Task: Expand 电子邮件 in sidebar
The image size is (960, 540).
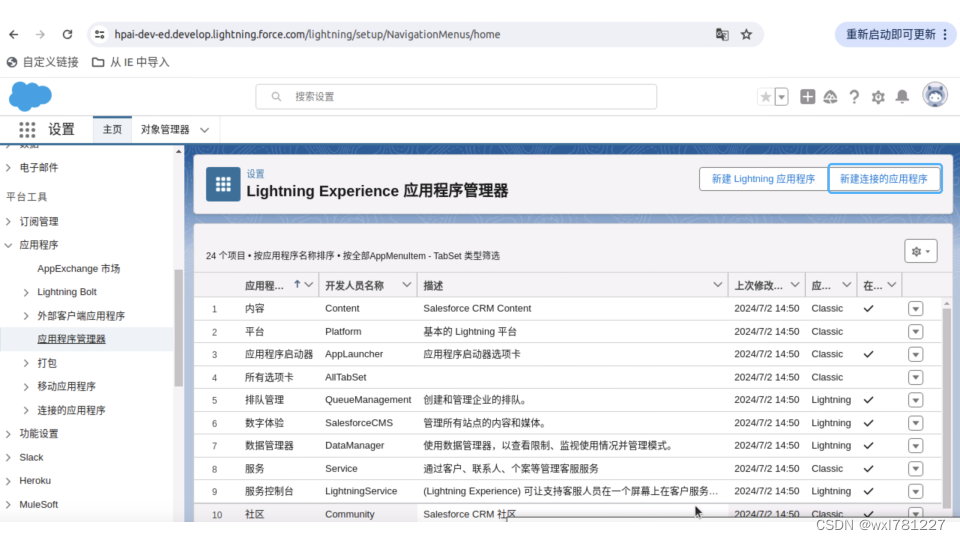Action: click(9, 168)
